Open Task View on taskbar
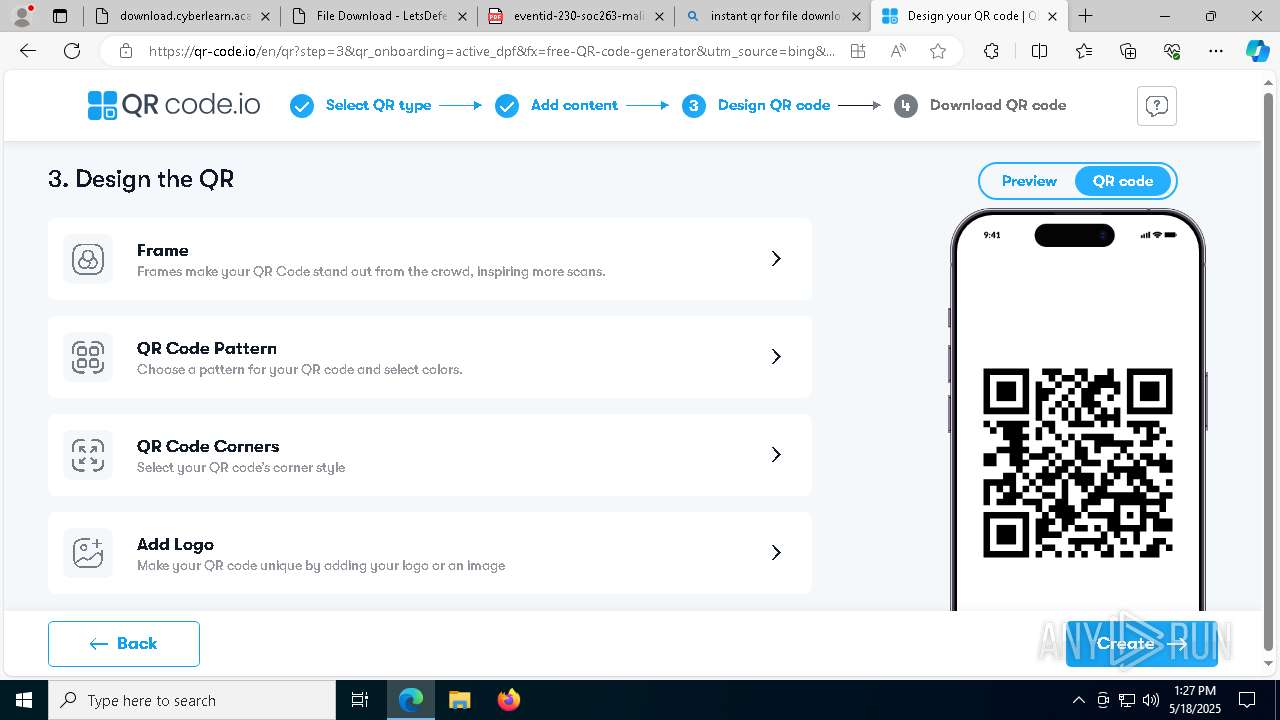The height and width of the screenshot is (720, 1280). point(360,700)
